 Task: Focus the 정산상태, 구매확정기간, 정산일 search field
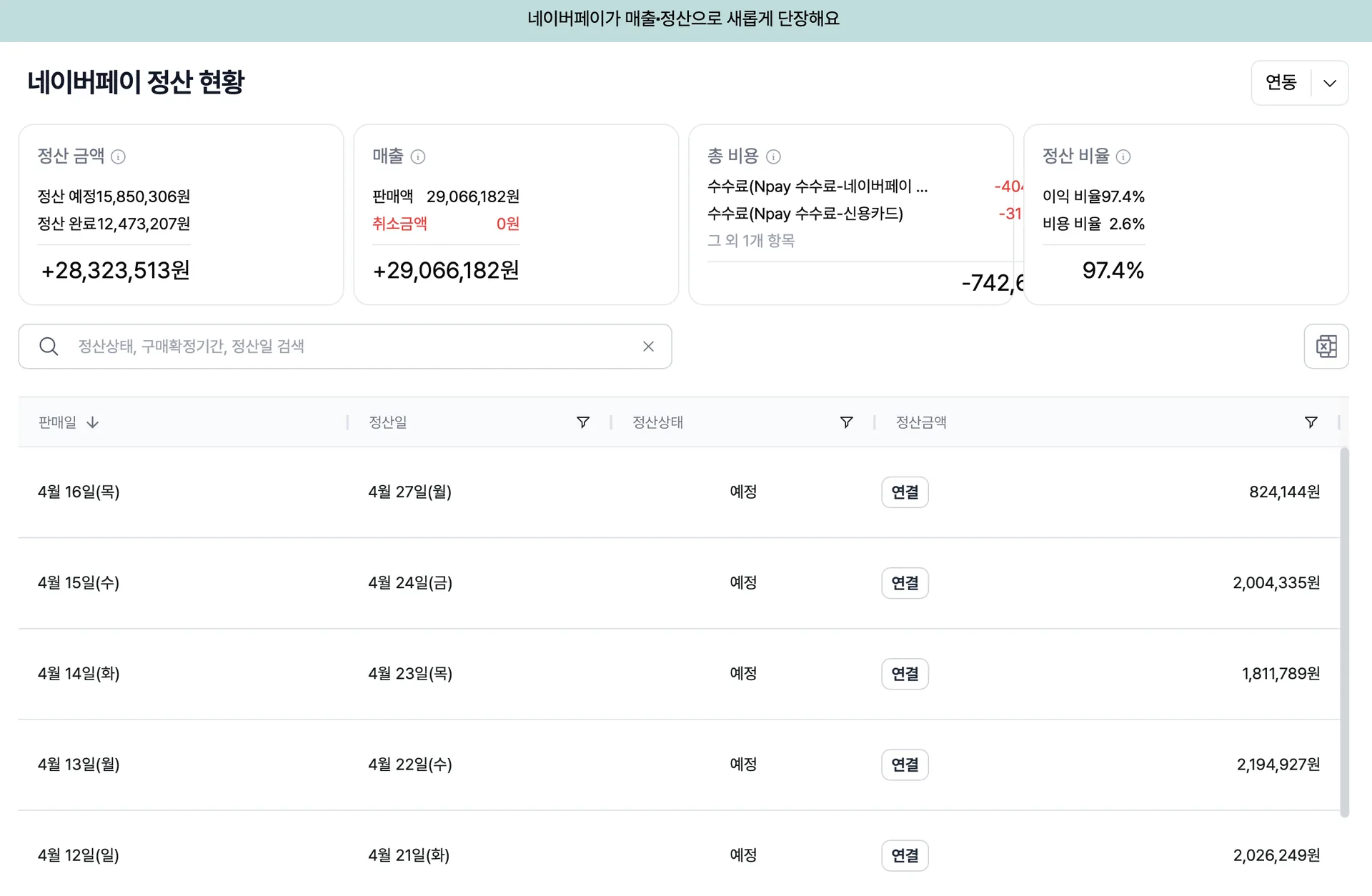tap(345, 347)
